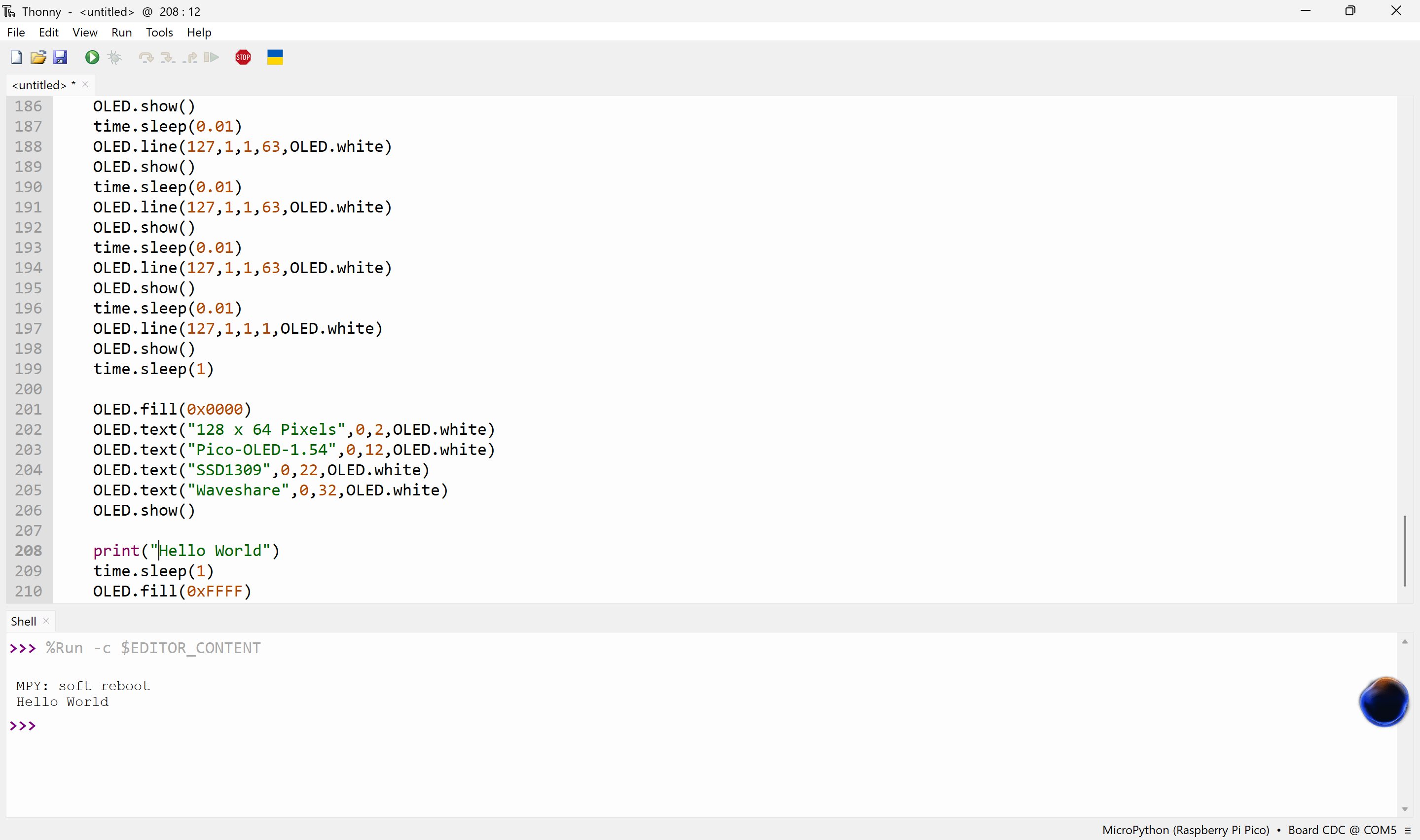Viewport: 1420px width, 840px height.
Task: Click the New file icon
Action: point(16,57)
